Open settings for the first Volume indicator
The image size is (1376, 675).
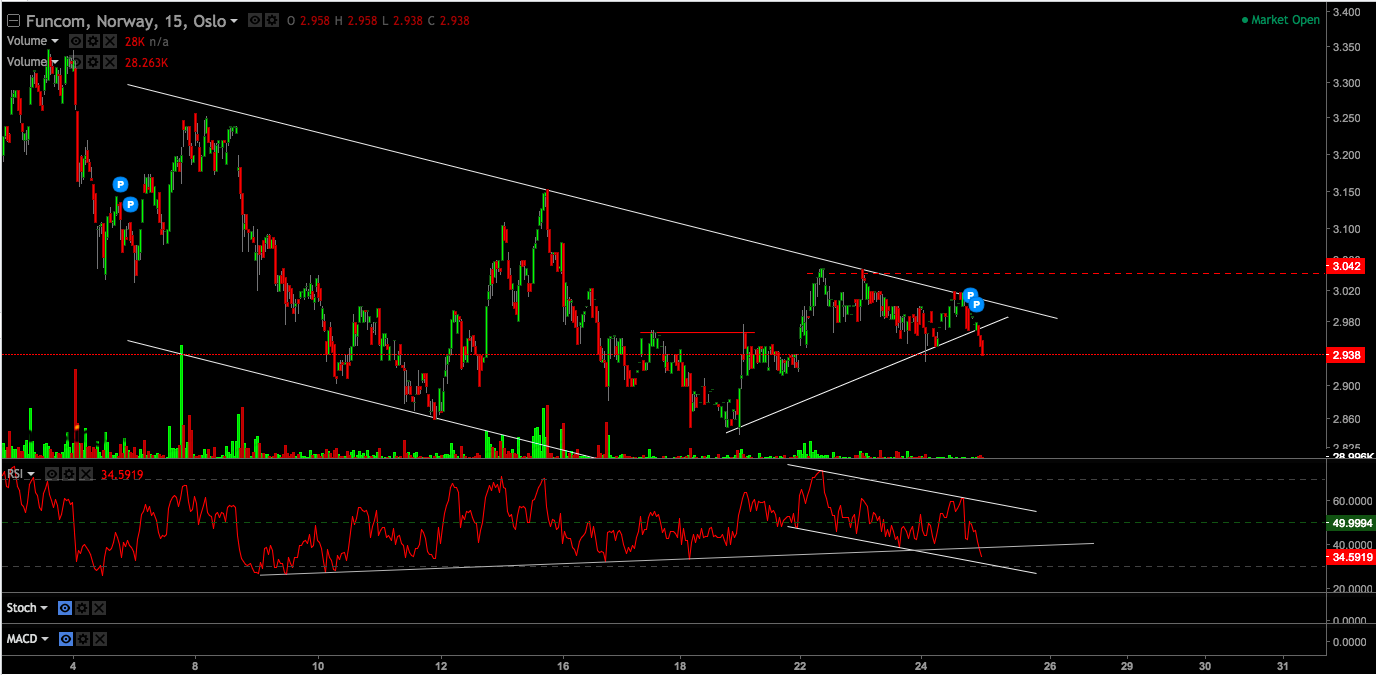coord(93,41)
